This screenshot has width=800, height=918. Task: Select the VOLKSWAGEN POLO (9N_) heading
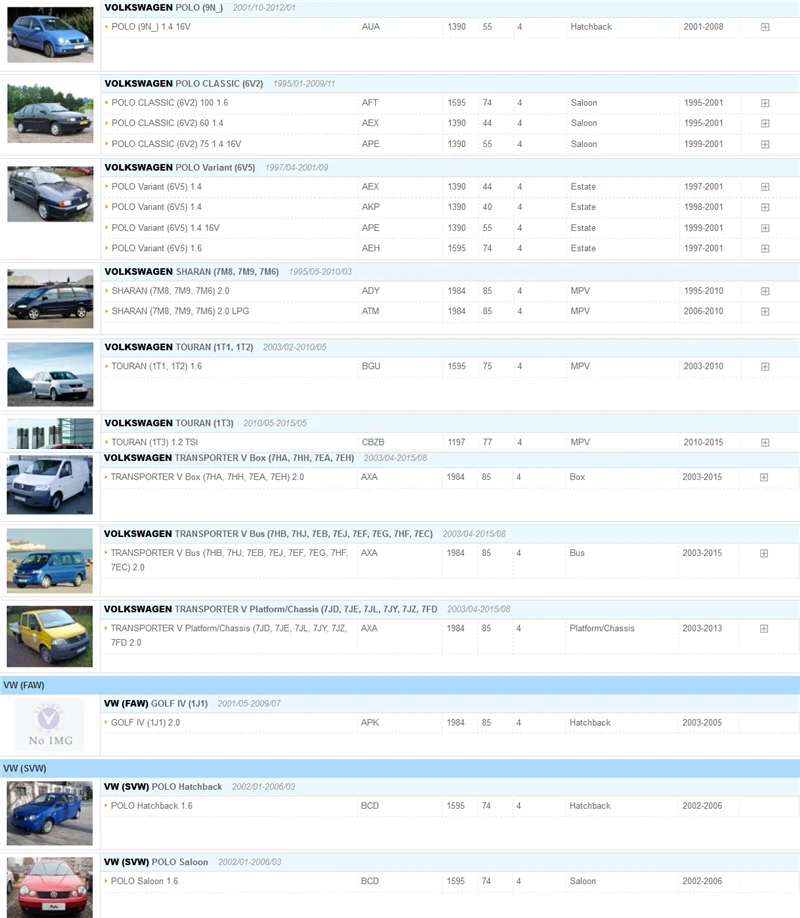pos(163,8)
